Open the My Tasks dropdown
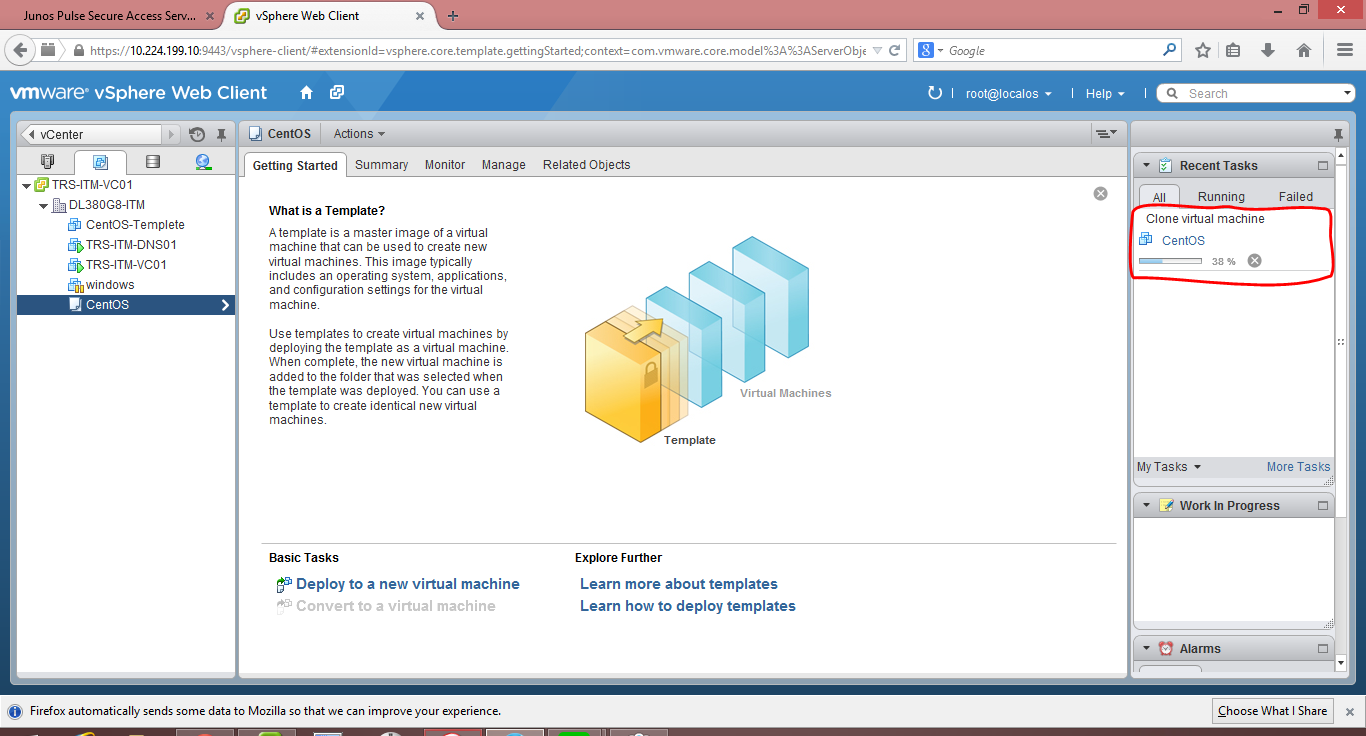The width and height of the screenshot is (1366, 736). [x=1161, y=467]
